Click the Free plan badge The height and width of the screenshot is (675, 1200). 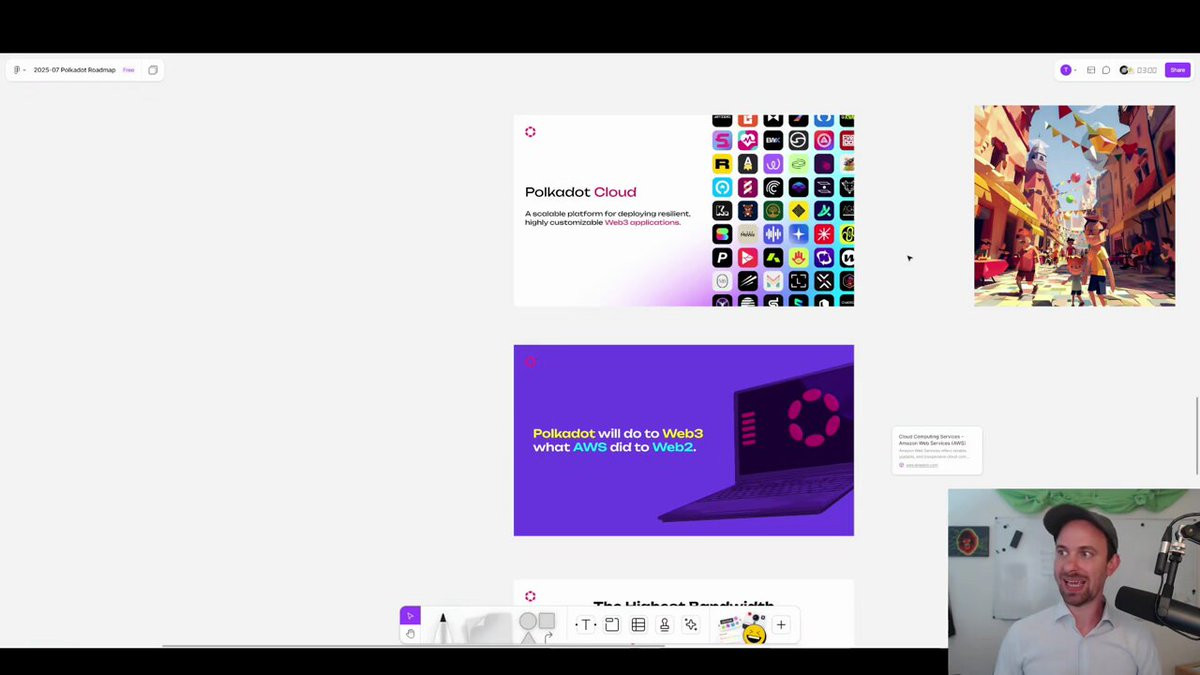pyautogui.click(x=129, y=70)
